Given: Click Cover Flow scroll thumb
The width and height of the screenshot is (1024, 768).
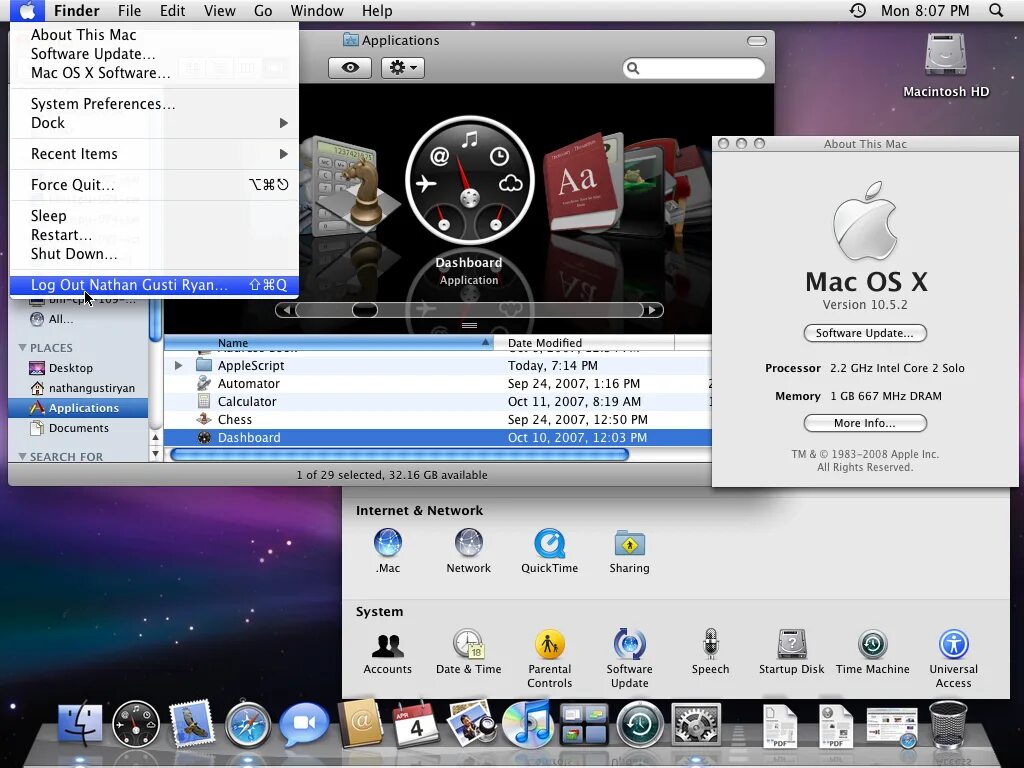Looking at the screenshot, I should (x=364, y=310).
